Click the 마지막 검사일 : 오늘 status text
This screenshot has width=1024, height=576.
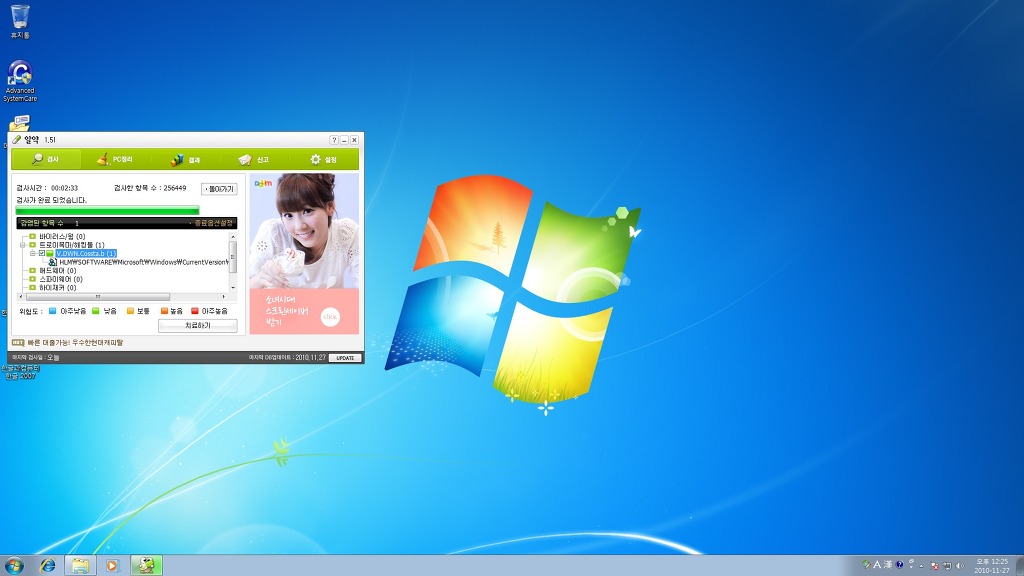tap(36, 358)
